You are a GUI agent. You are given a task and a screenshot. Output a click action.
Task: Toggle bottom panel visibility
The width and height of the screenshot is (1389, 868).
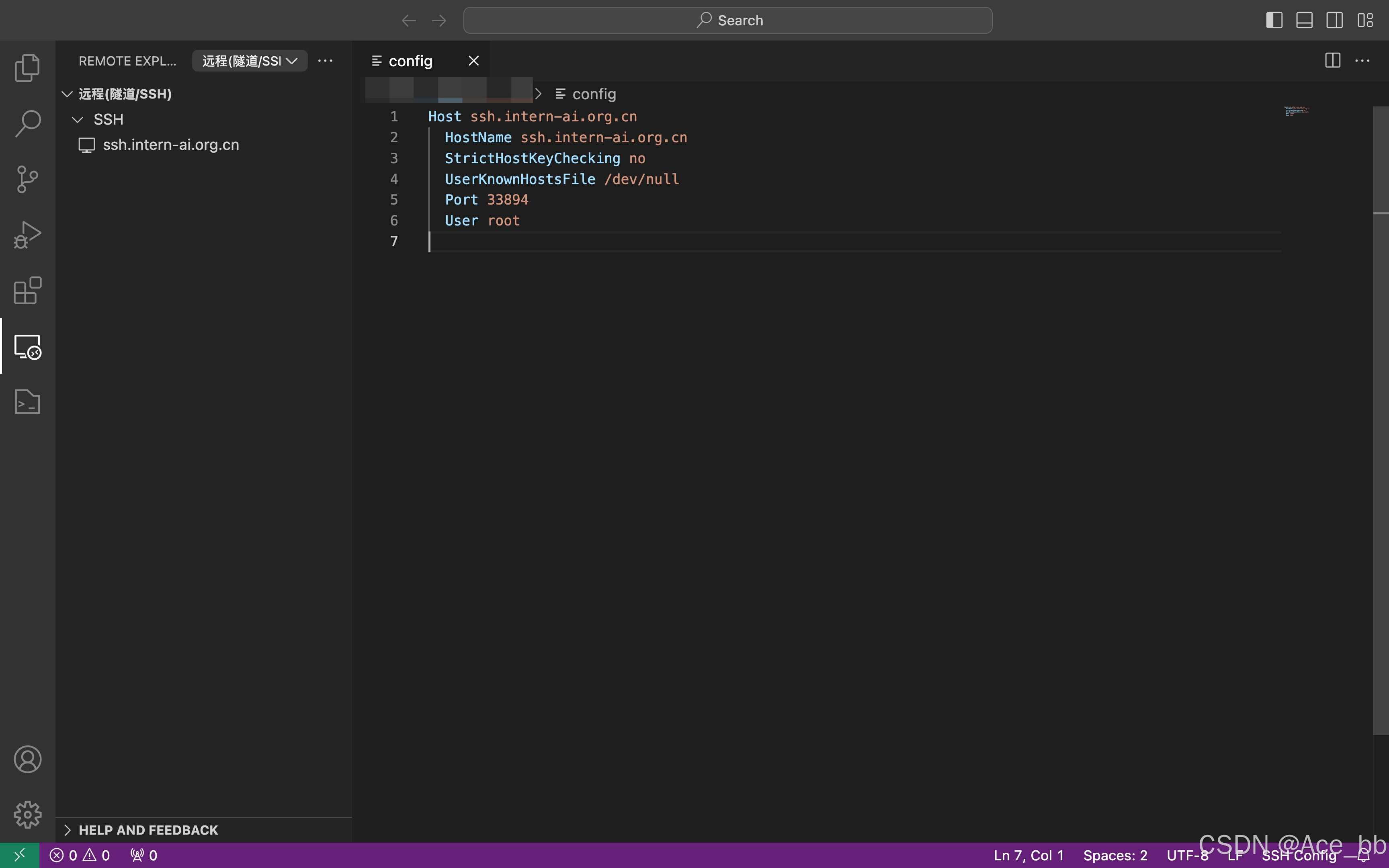pyautogui.click(x=1304, y=20)
